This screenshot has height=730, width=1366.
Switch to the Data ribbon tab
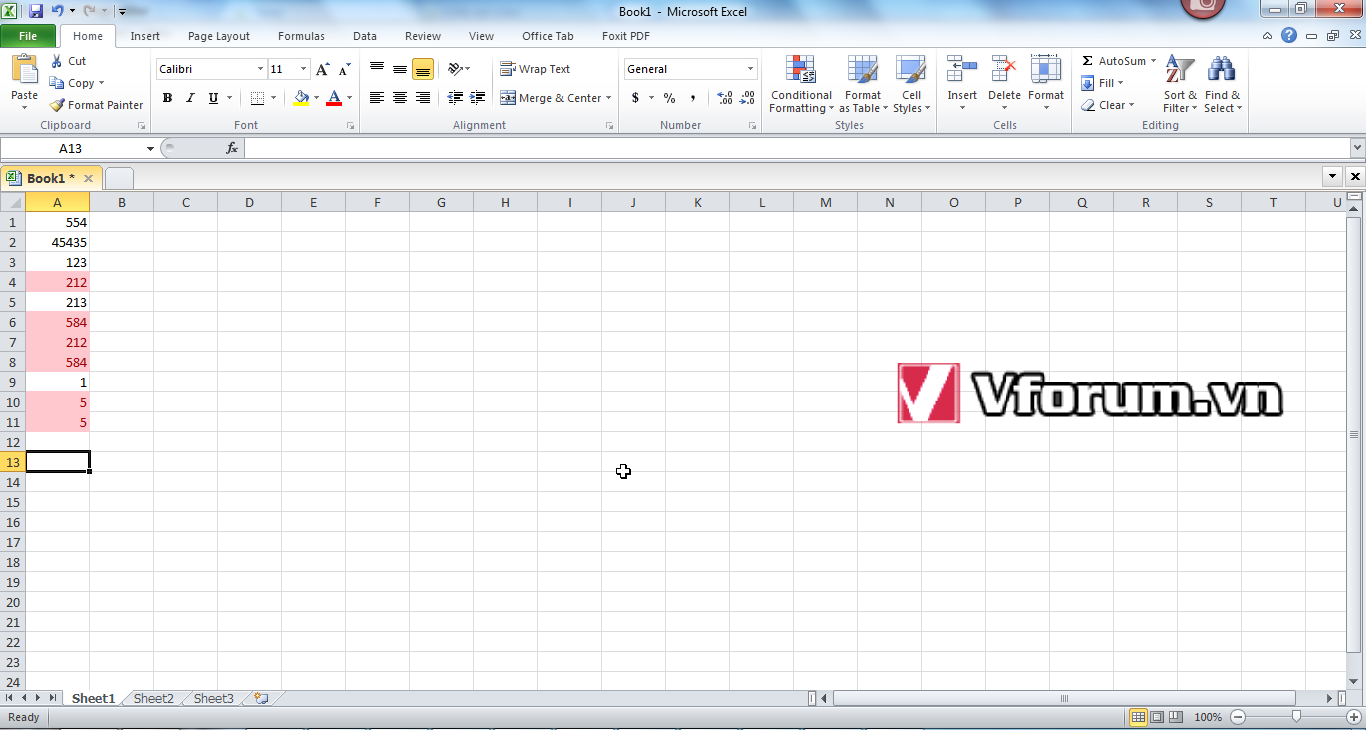(365, 36)
